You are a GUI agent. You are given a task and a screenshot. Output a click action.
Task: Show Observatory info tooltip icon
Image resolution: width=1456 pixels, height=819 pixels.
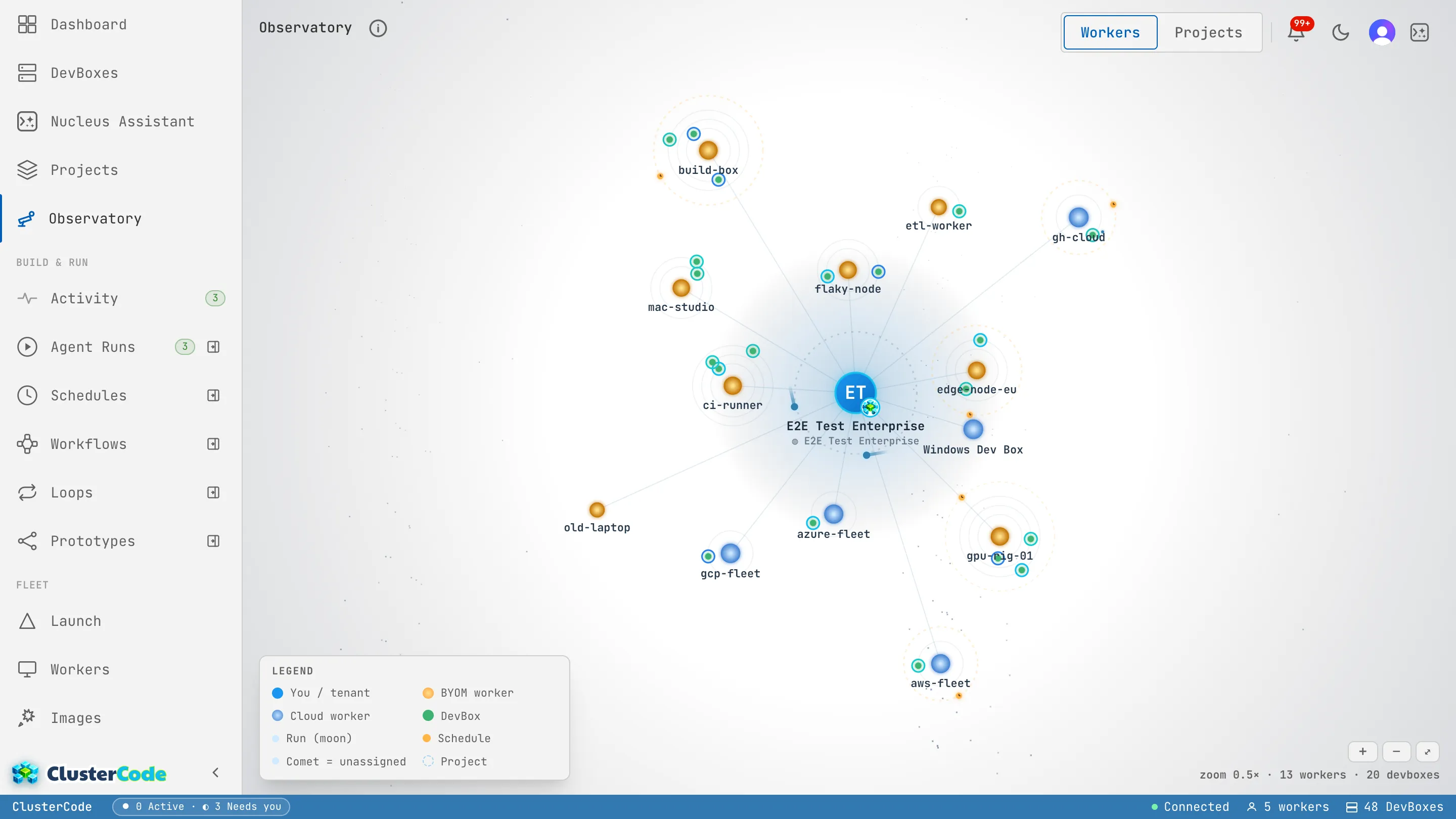[378, 28]
